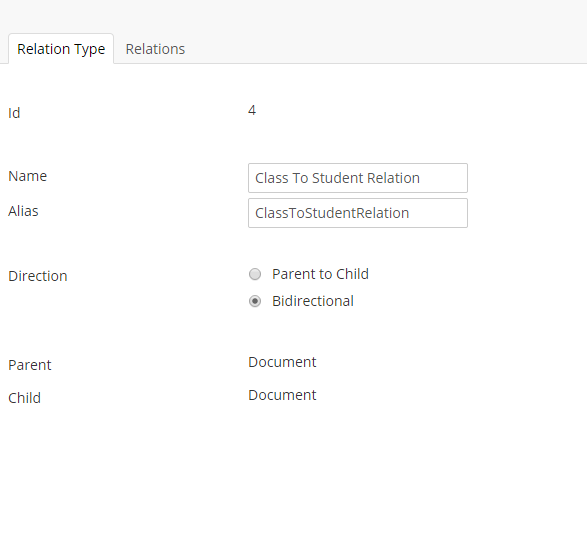Click the Id field label
Screen dimensions: 587x539
(x=14, y=113)
